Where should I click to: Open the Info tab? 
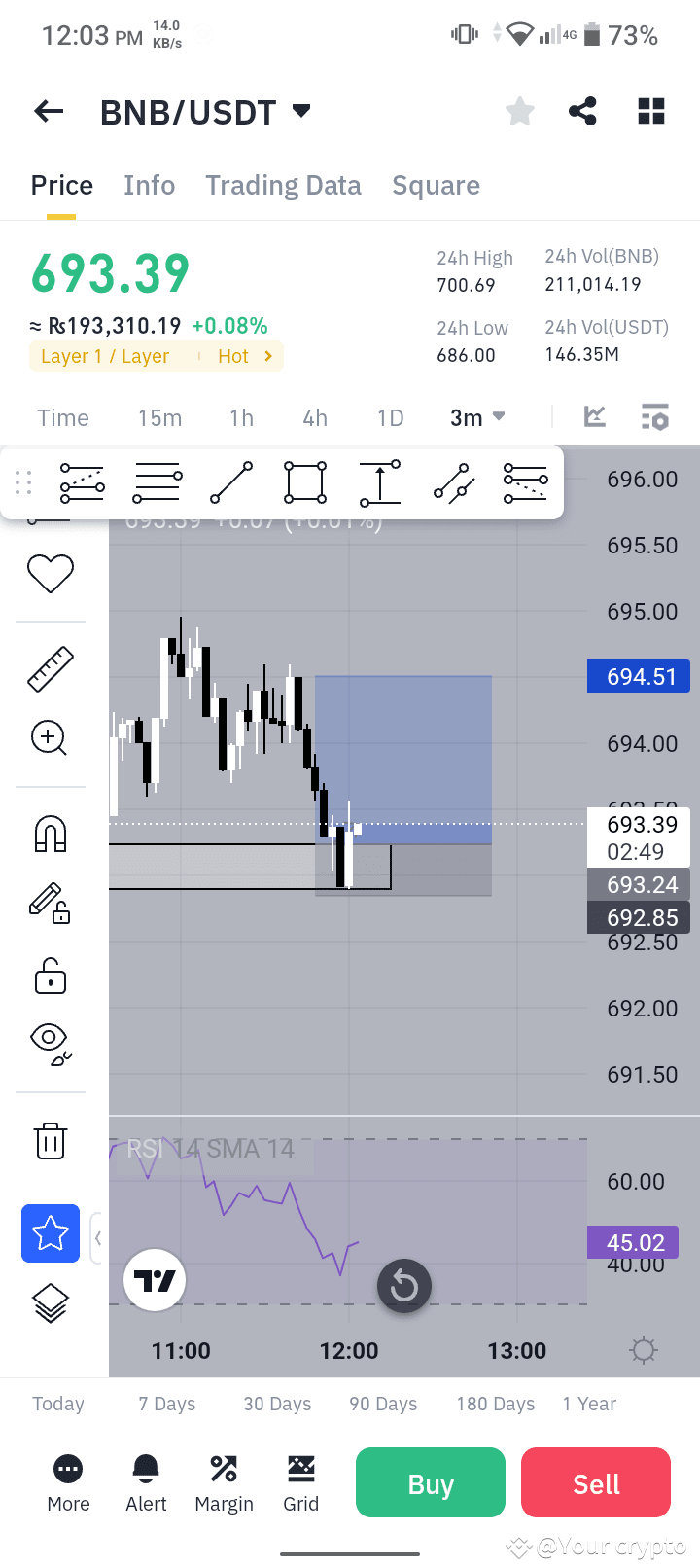coord(149,185)
